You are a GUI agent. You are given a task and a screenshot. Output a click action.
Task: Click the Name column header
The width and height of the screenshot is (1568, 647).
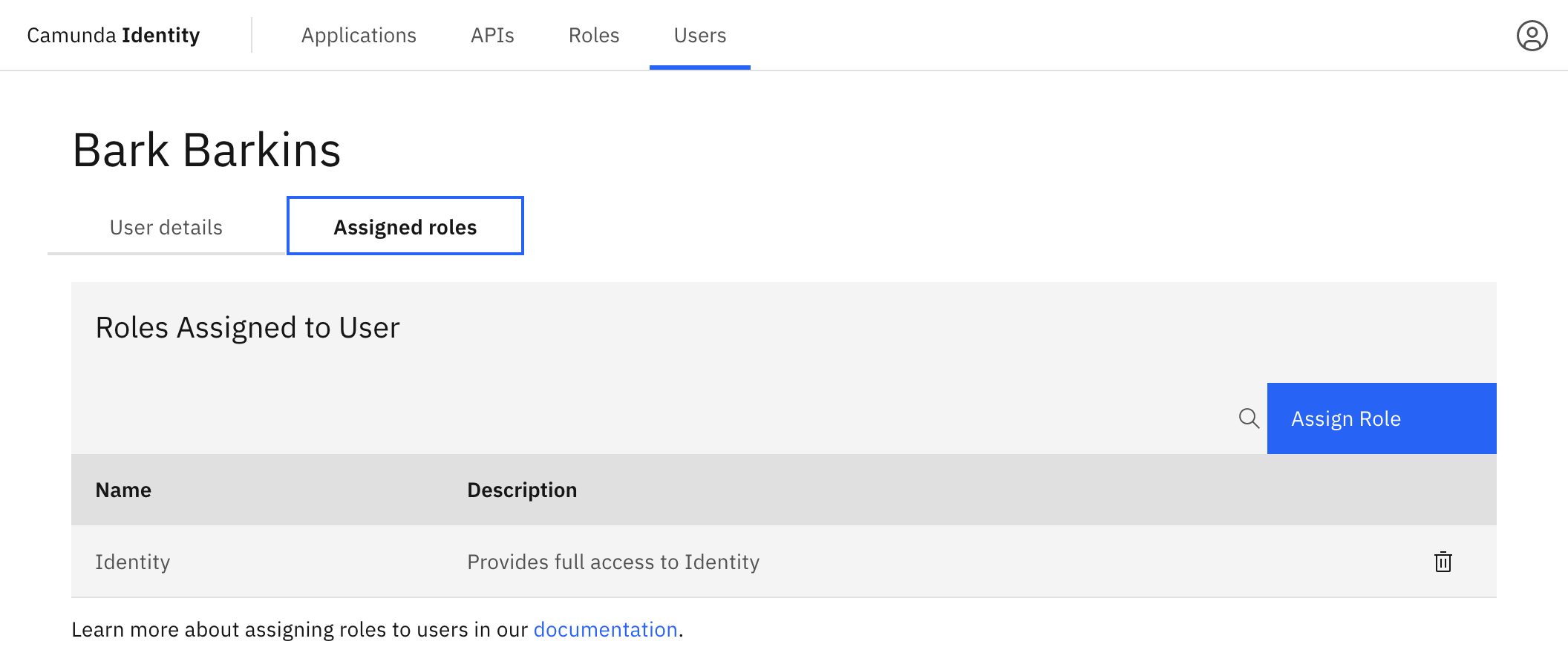(x=123, y=490)
